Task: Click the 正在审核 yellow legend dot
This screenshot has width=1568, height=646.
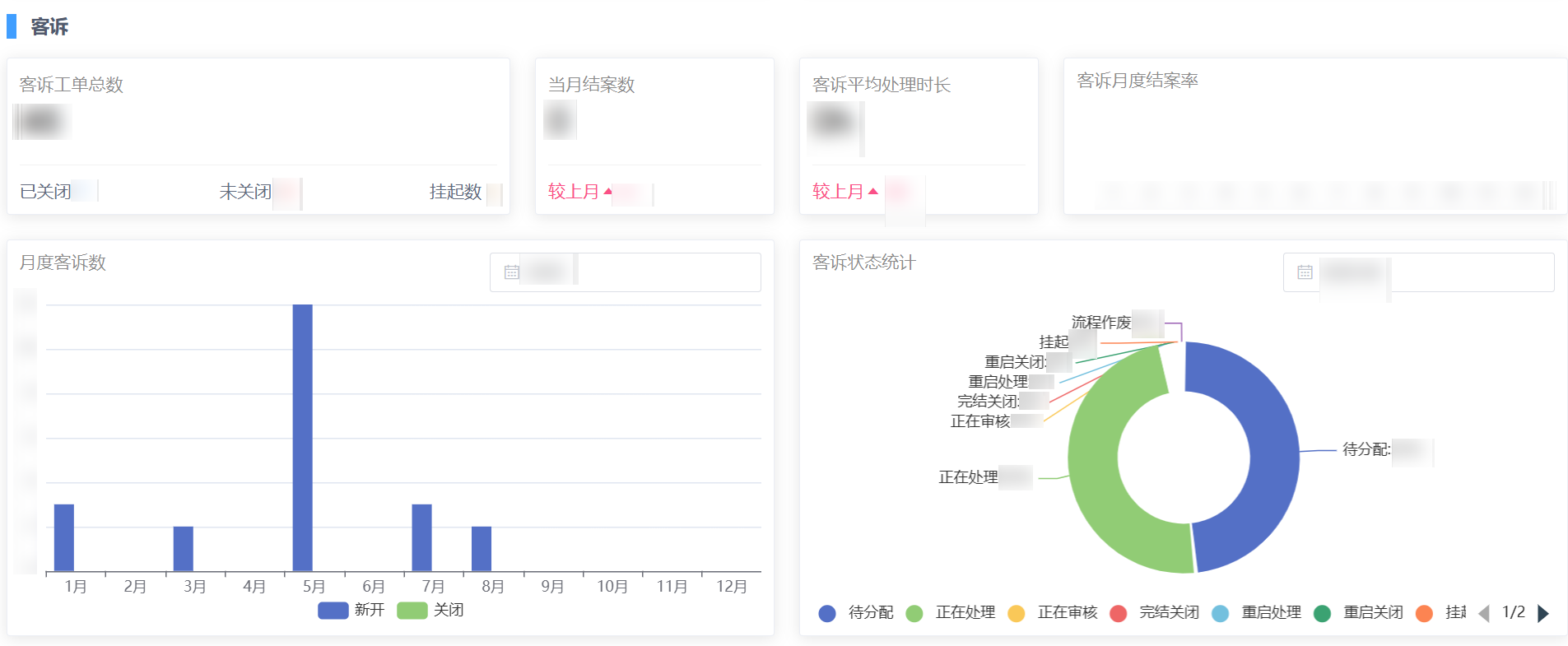Action: [1017, 613]
